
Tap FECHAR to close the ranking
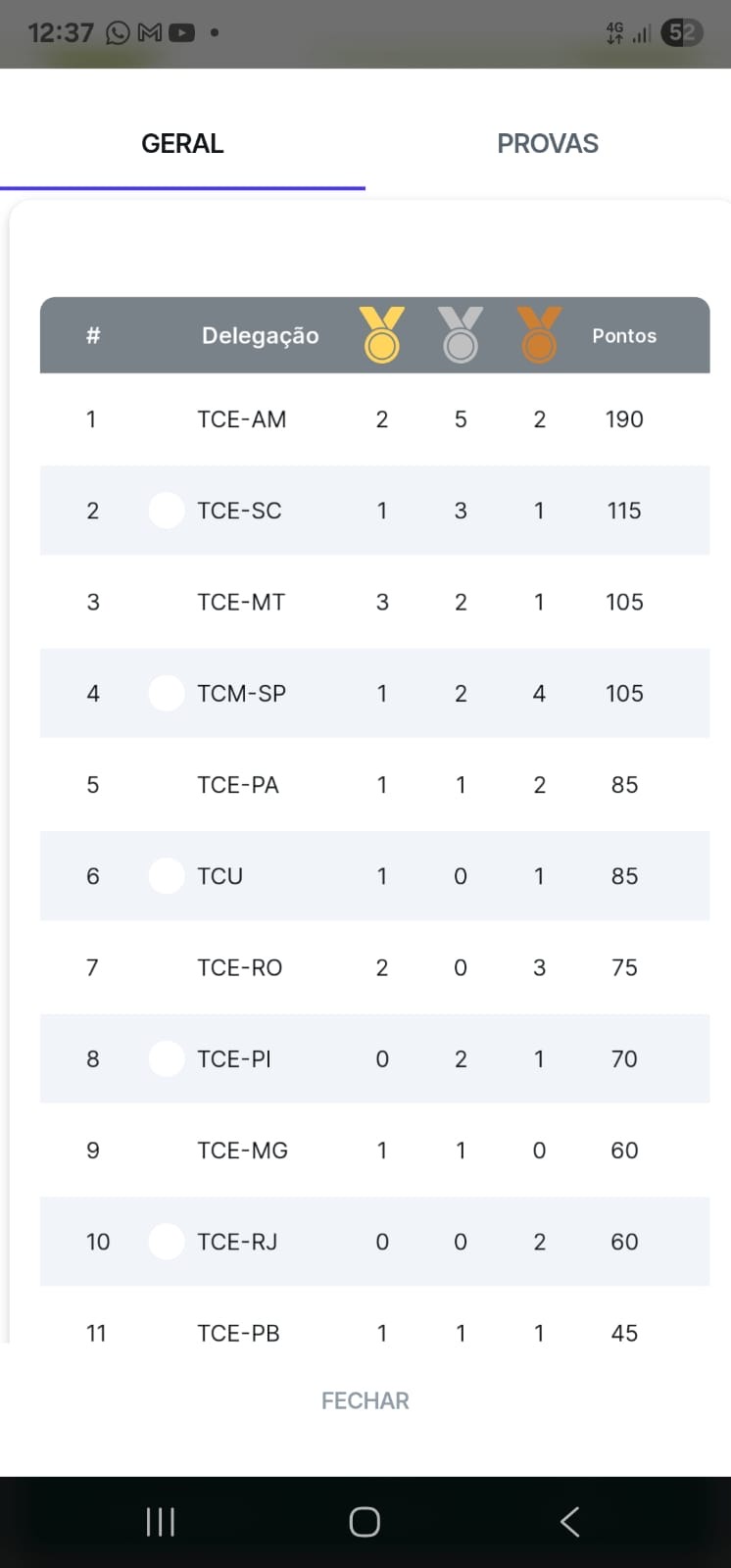[365, 1400]
